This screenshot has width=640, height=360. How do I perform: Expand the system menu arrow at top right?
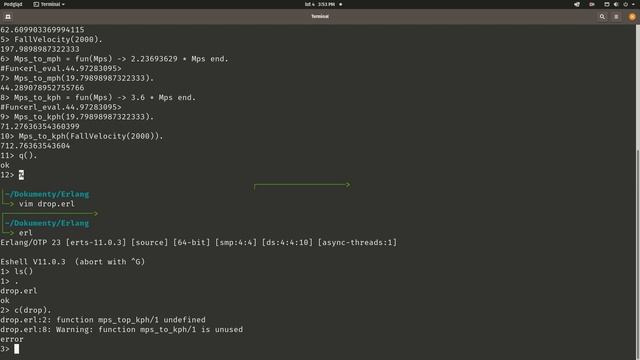[x=634, y=4]
